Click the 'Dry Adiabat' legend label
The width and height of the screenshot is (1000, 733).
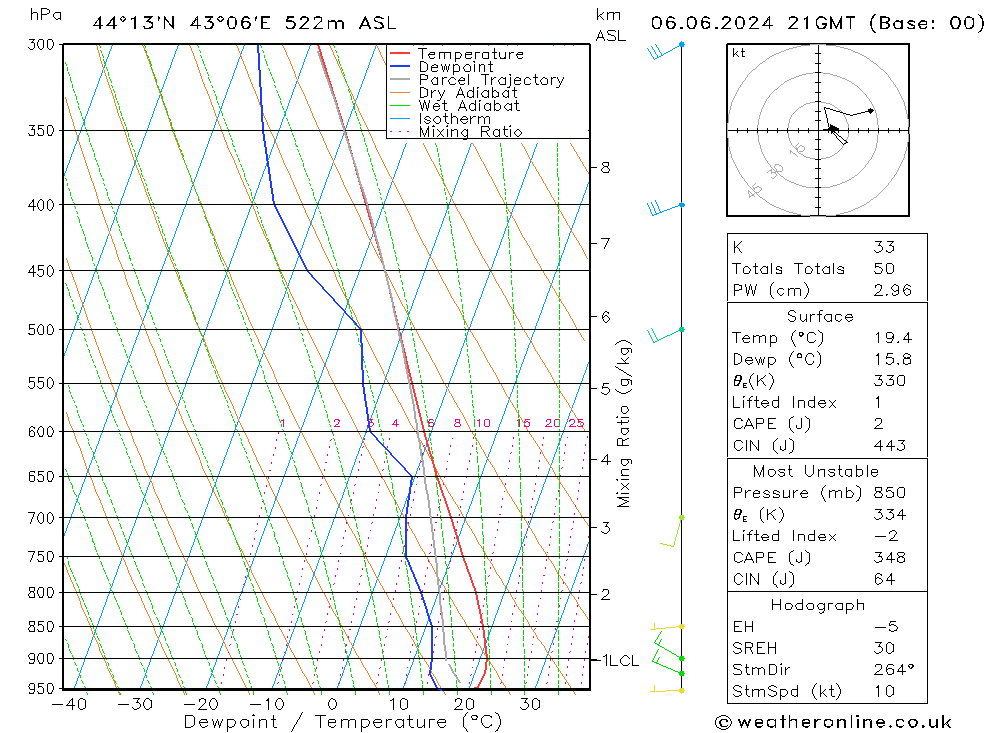click(x=467, y=93)
